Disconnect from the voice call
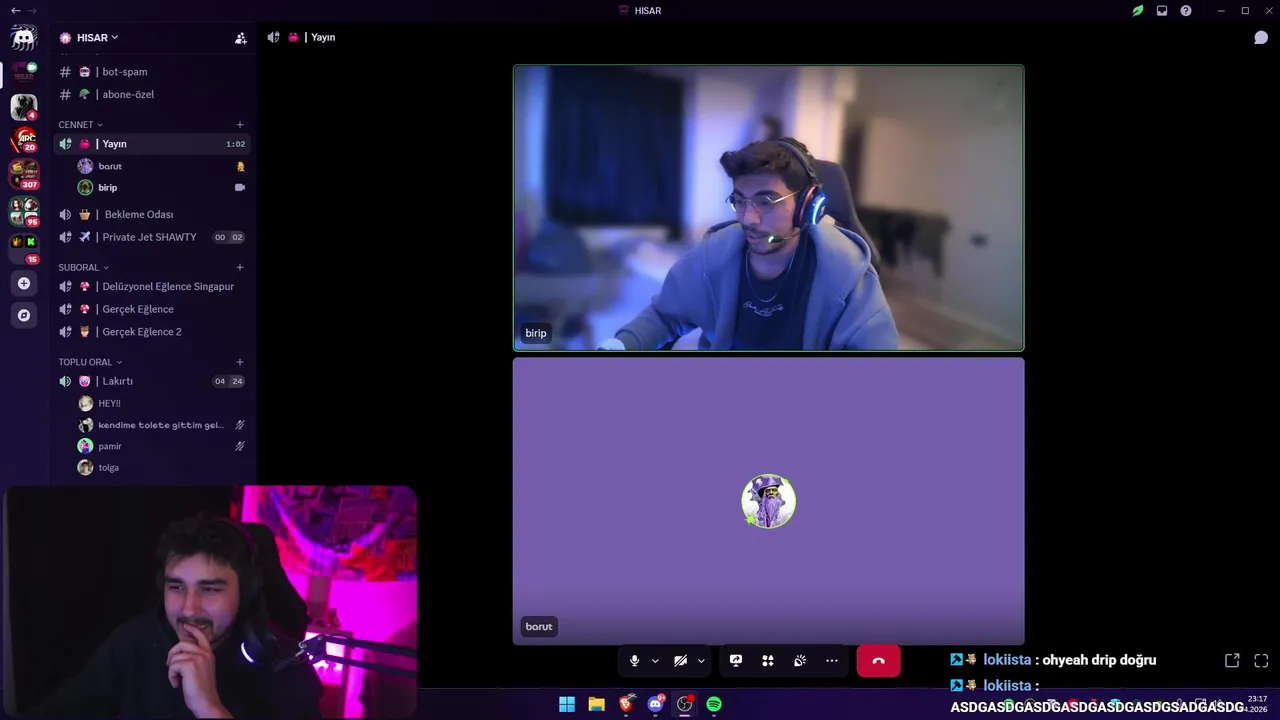 point(878,661)
